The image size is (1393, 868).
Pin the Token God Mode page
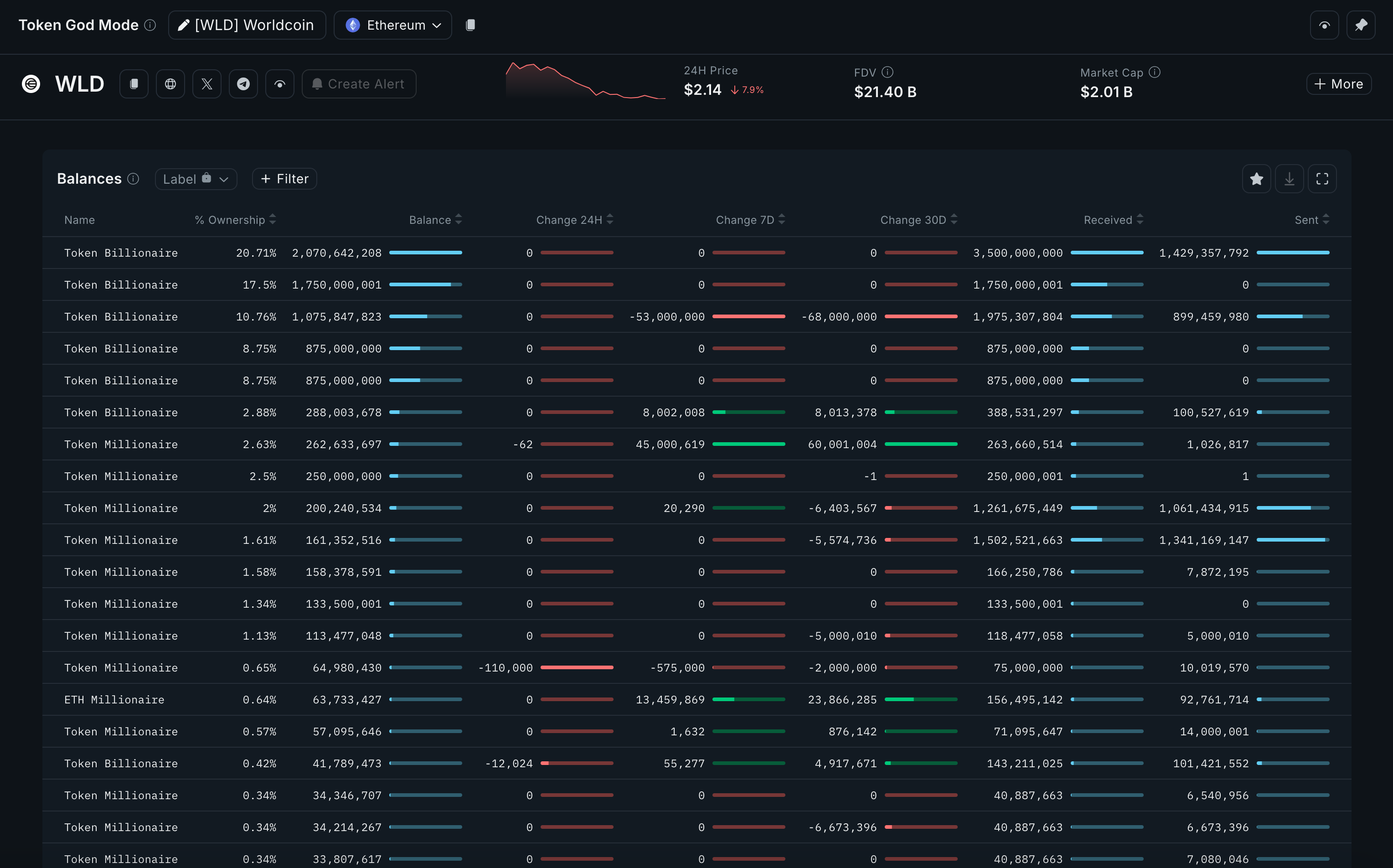pyautogui.click(x=1360, y=25)
